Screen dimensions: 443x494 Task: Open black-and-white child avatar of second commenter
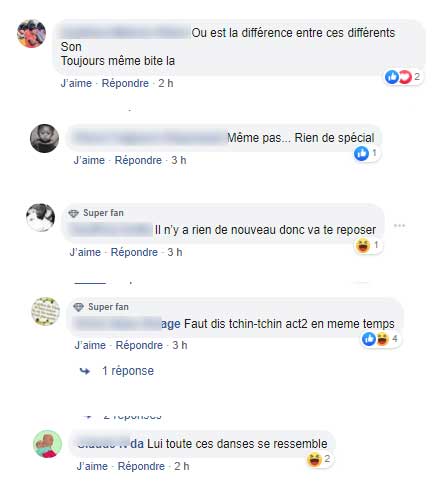[x=44, y=138]
